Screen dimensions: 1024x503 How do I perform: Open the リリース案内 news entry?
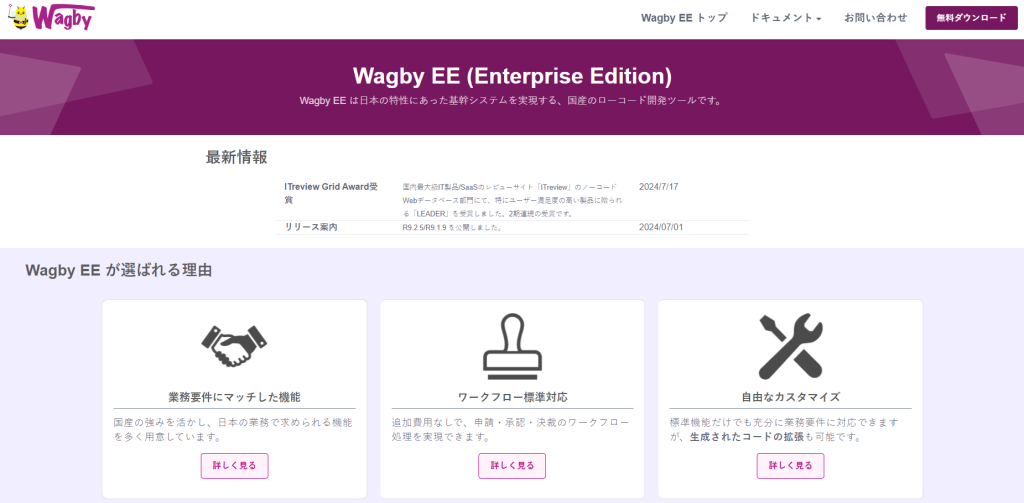coord(311,228)
